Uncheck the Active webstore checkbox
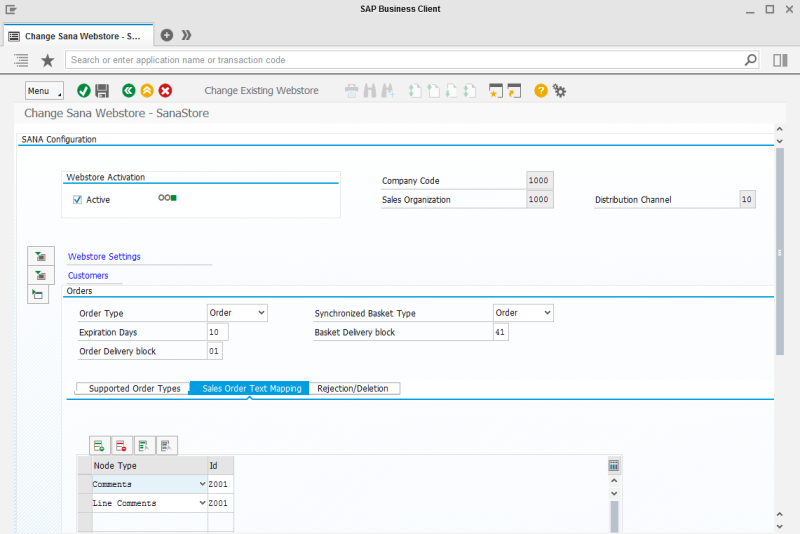This screenshot has width=800, height=534. click(77, 199)
